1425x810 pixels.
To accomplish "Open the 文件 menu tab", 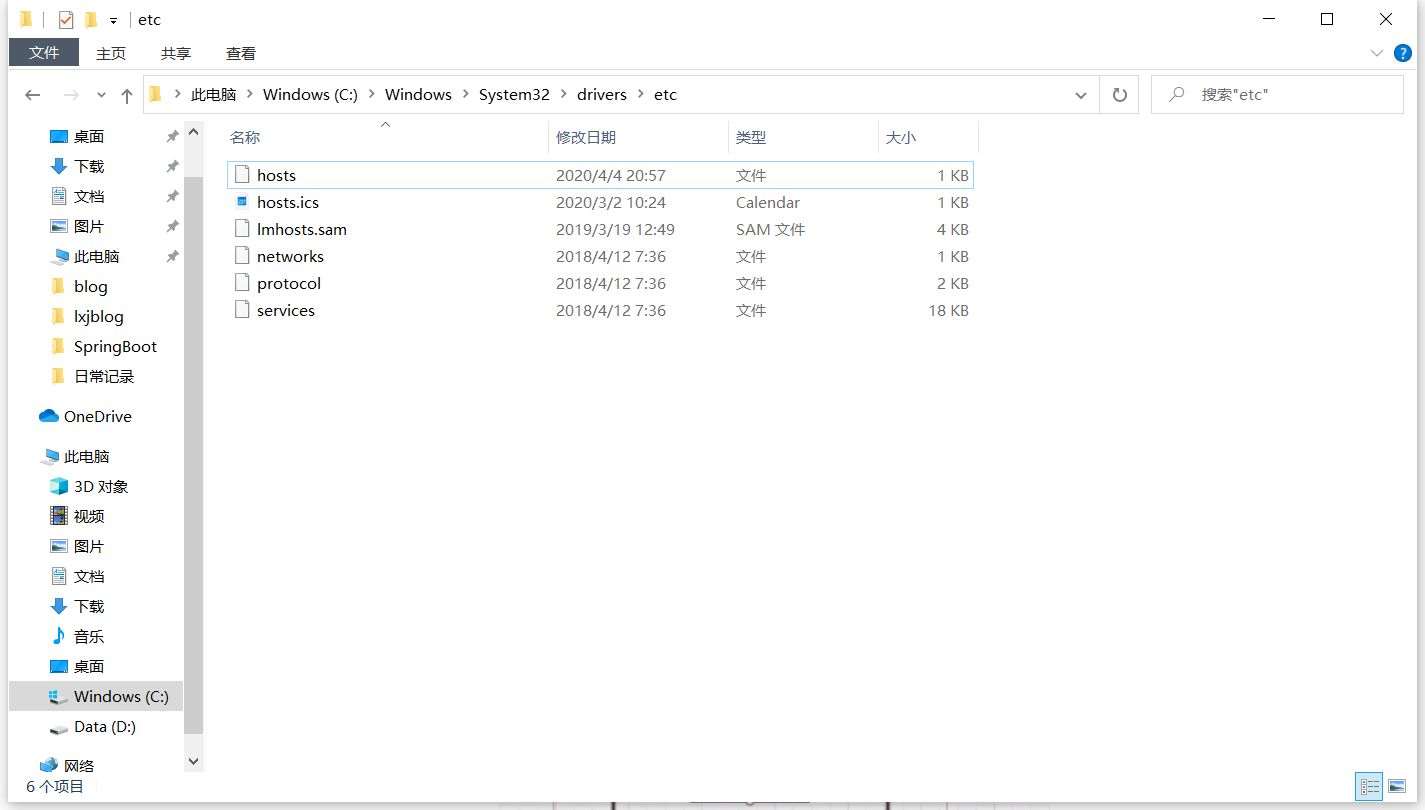I will tap(44, 53).
